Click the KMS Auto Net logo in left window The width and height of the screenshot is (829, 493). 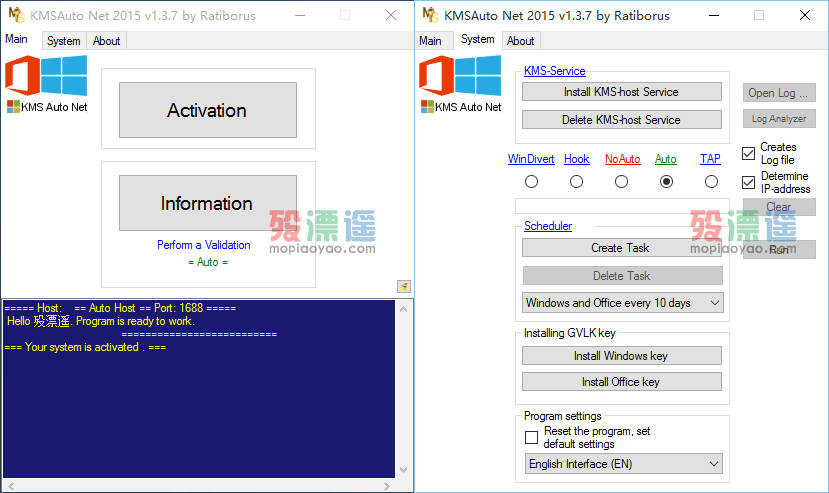coord(47,84)
